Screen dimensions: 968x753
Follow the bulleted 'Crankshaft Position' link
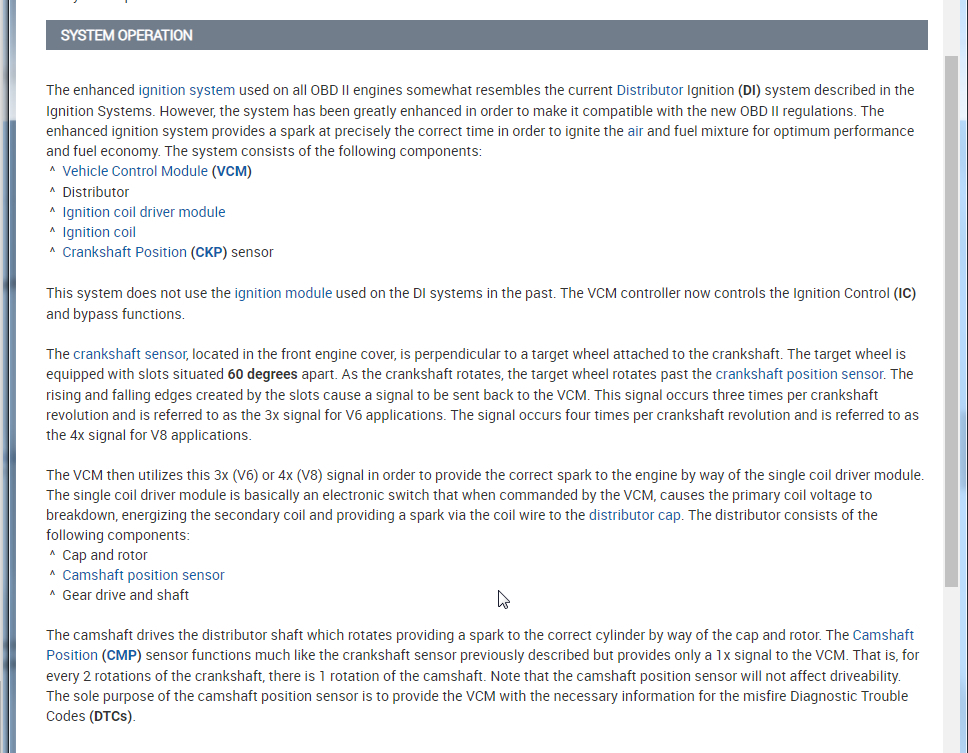click(124, 252)
